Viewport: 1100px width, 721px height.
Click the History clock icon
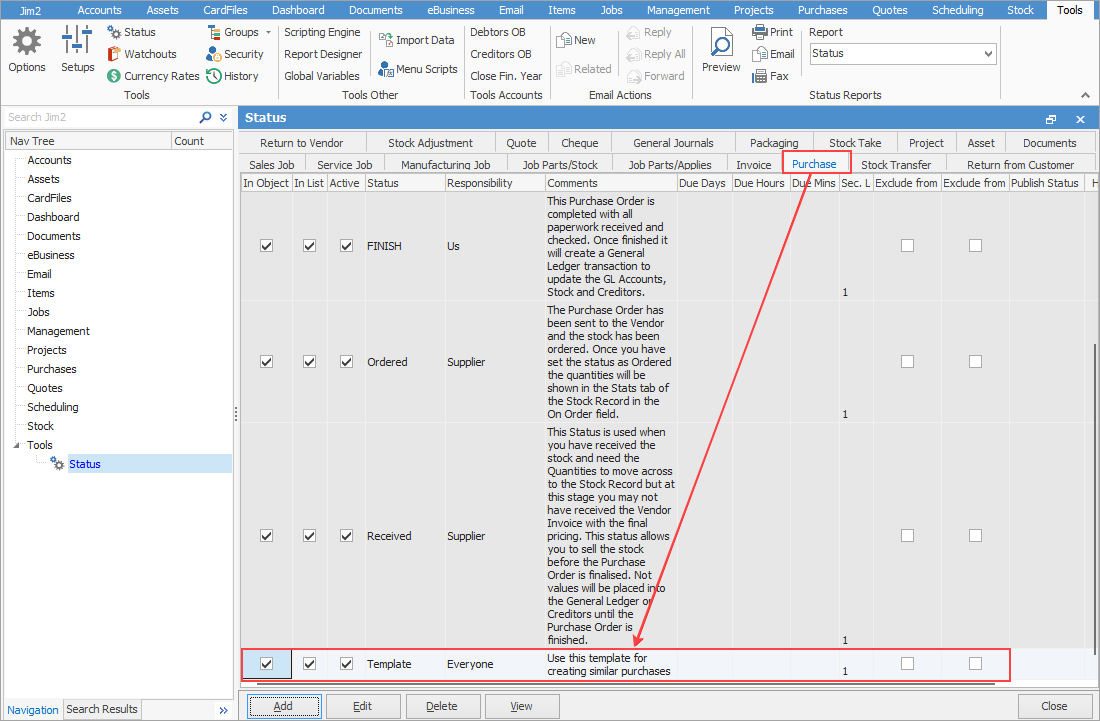(215, 76)
